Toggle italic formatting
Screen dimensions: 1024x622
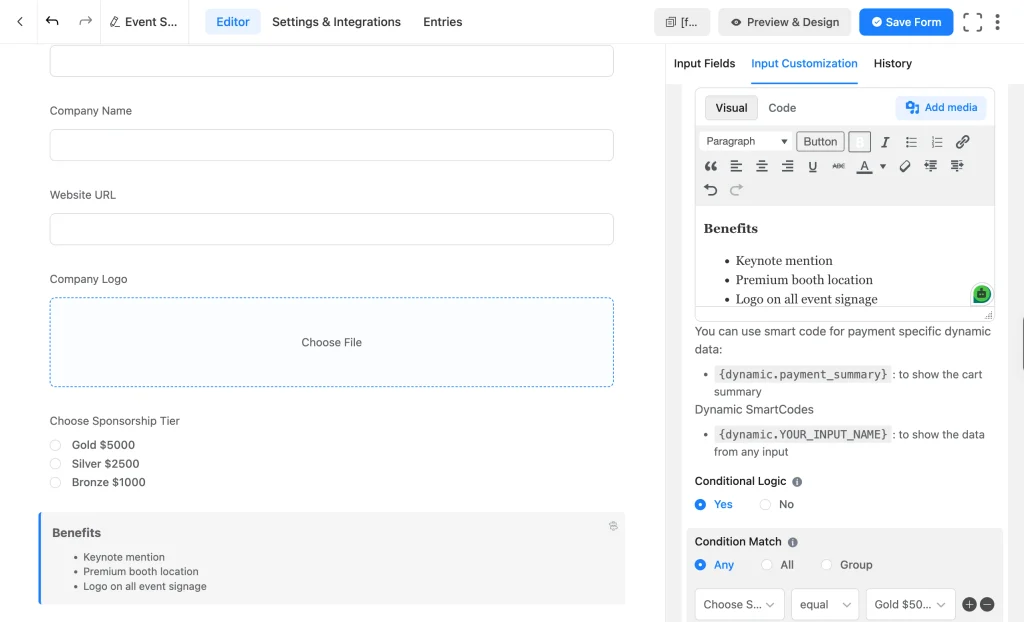885,142
